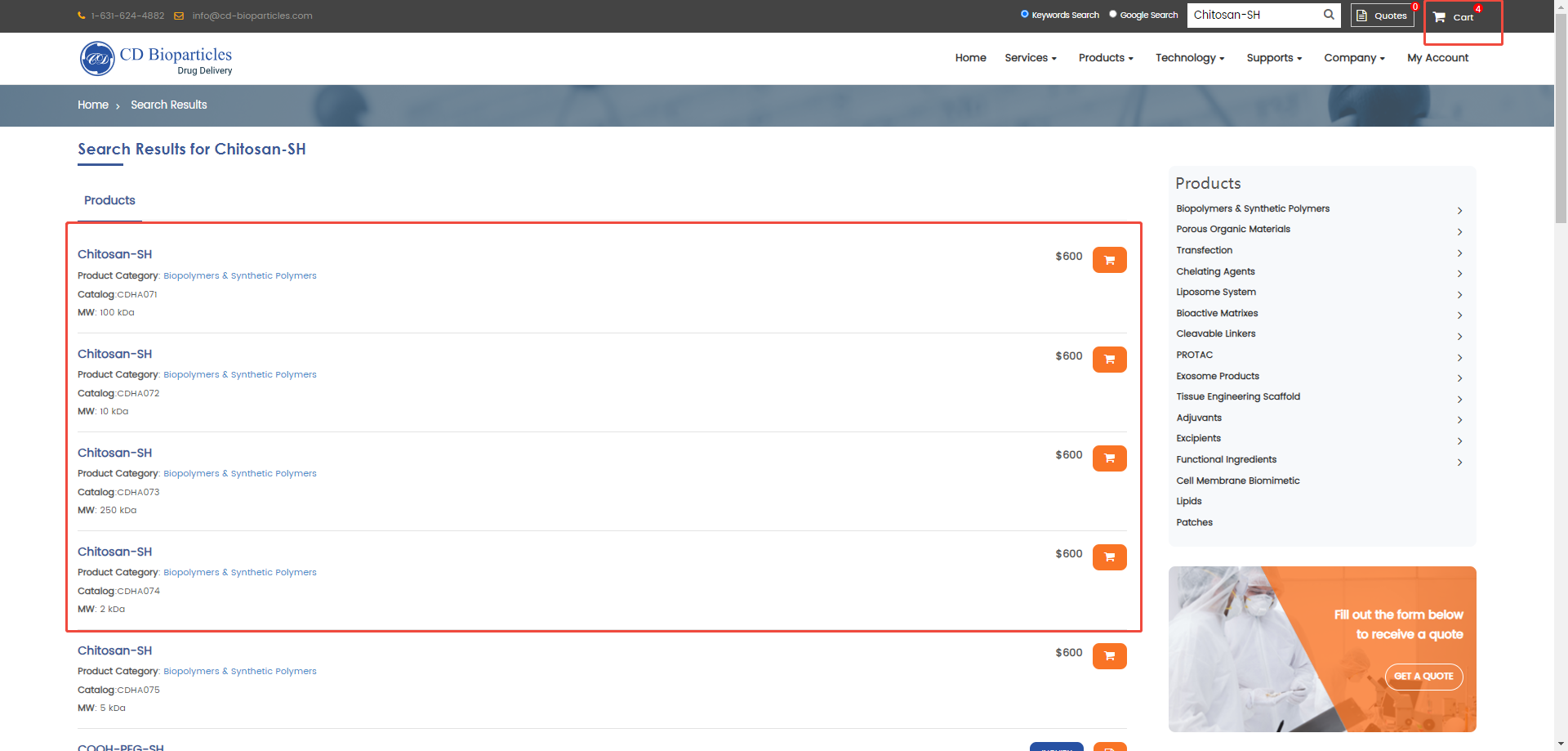Image resolution: width=1568 pixels, height=751 pixels.
Task: Expand the Supports menu
Action: (1274, 58)
